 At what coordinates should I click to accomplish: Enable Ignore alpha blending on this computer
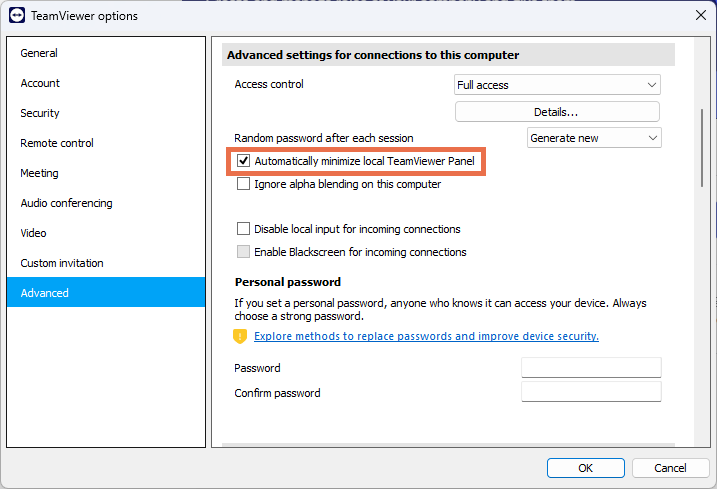[244, 184]
